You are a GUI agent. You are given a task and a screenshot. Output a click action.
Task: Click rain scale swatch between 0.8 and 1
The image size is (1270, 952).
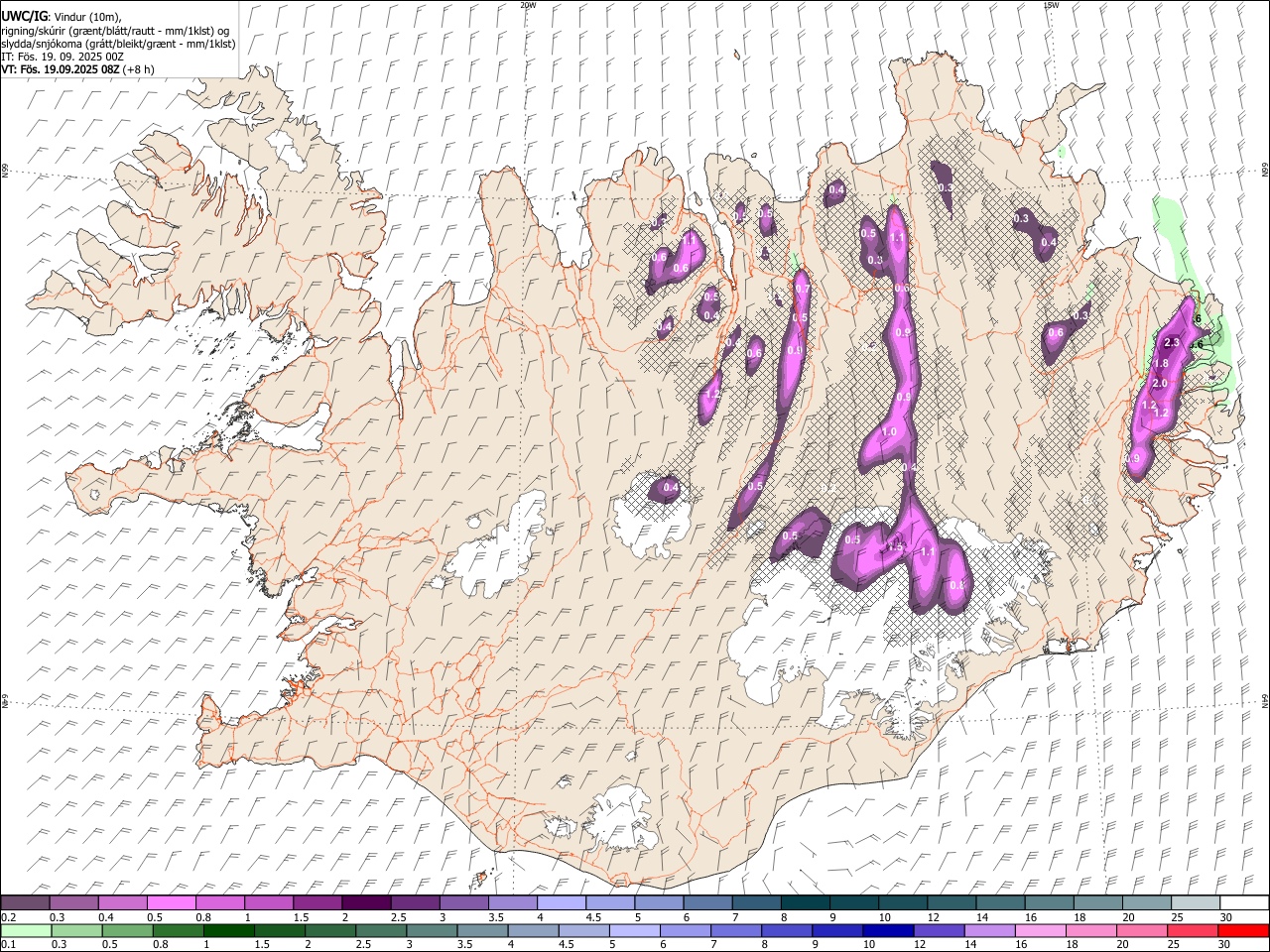178,930
